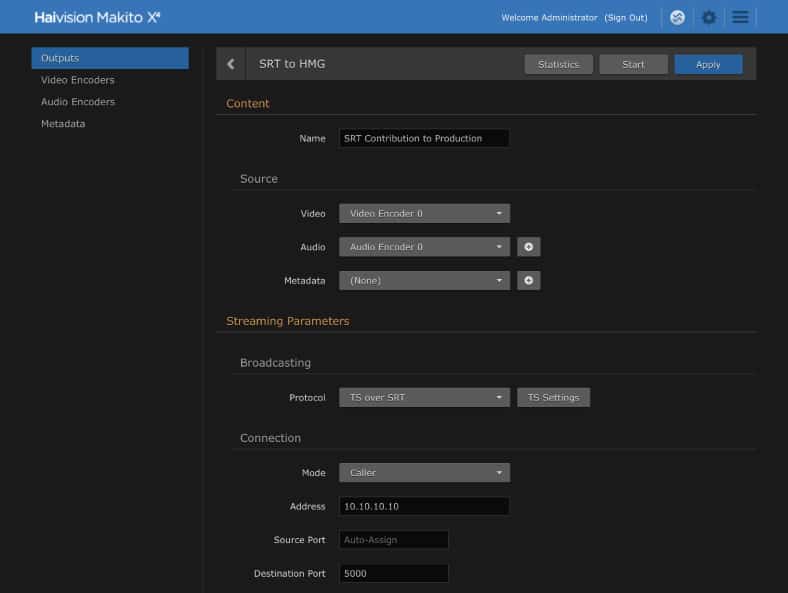Change the TS over SRT protocol dropdown
788x593 pixels.
424,397
